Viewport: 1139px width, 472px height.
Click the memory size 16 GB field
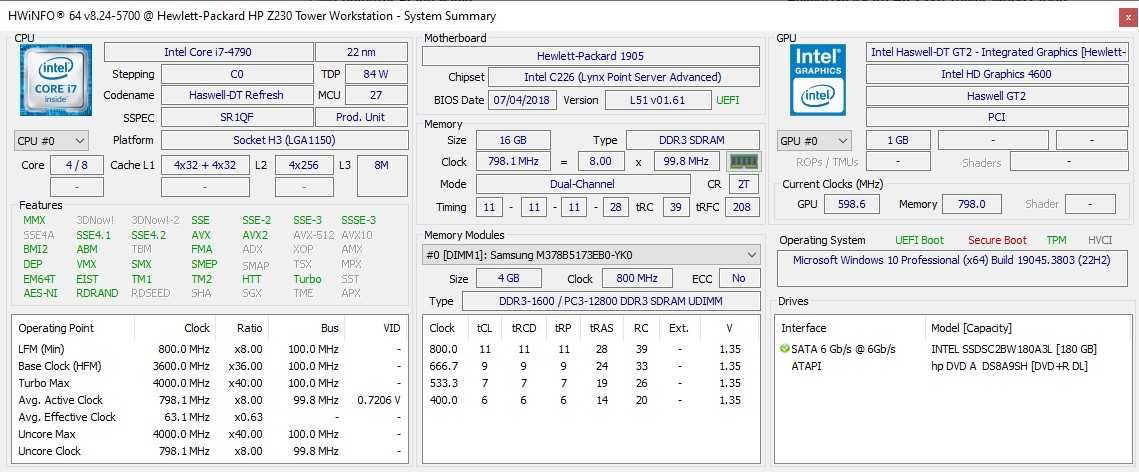(513, 140)
